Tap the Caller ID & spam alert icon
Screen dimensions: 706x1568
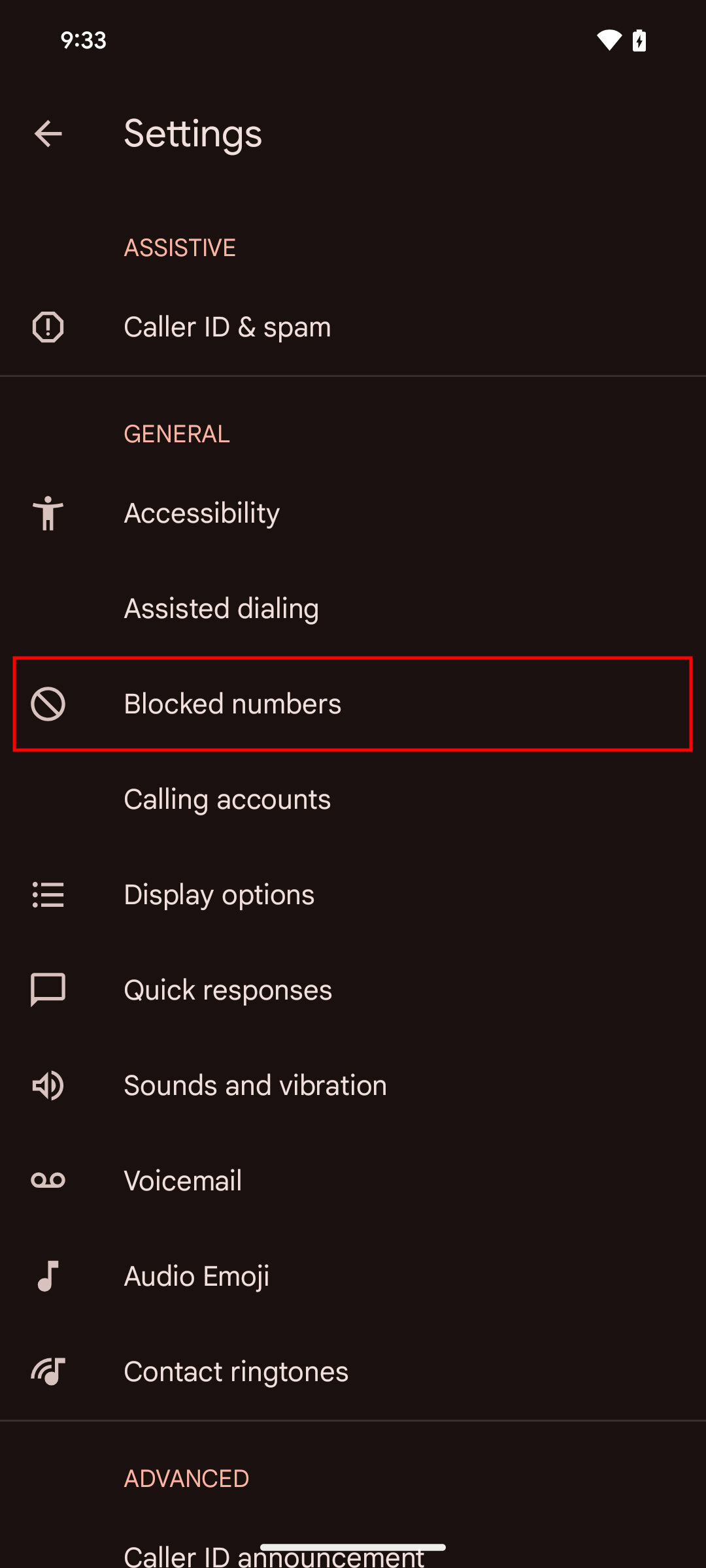pyautogui.click(x=48, y=327)
